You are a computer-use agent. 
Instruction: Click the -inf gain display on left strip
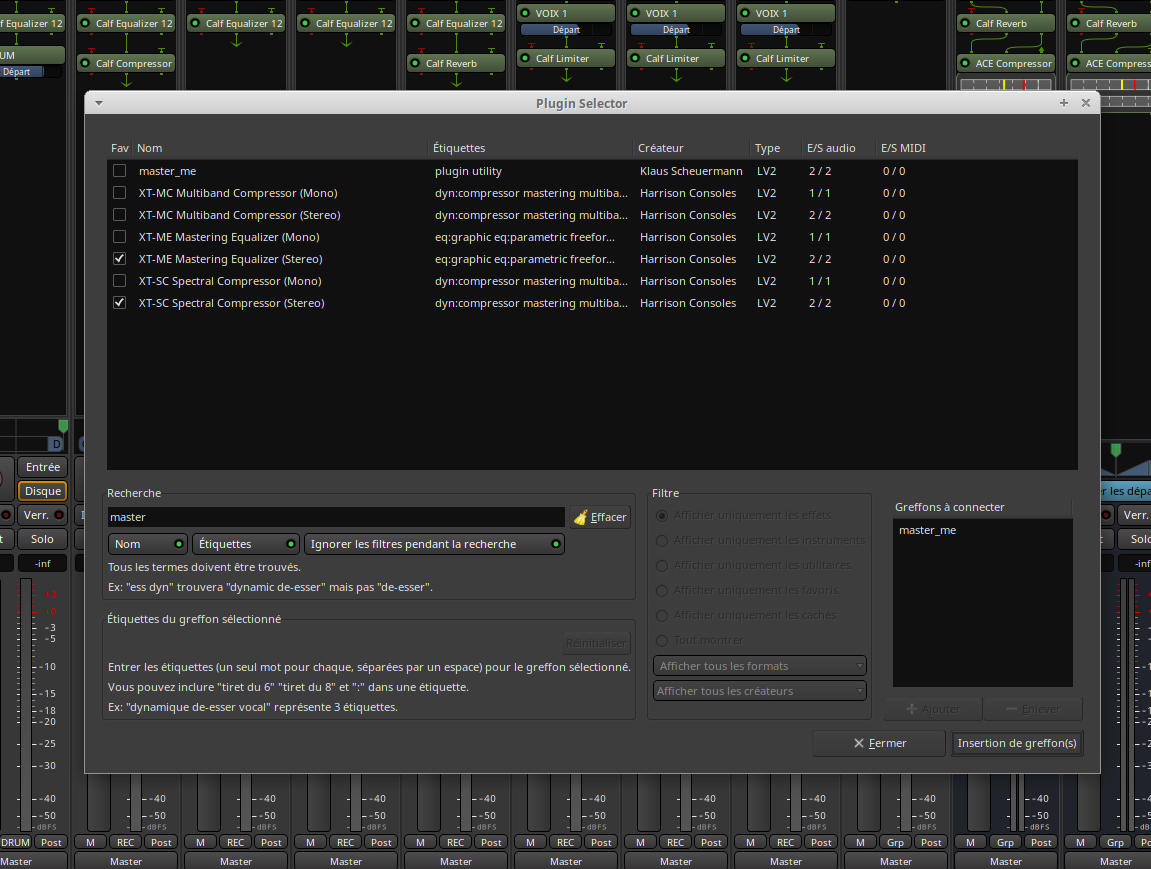pyautogui.click(x=43, y=563)
